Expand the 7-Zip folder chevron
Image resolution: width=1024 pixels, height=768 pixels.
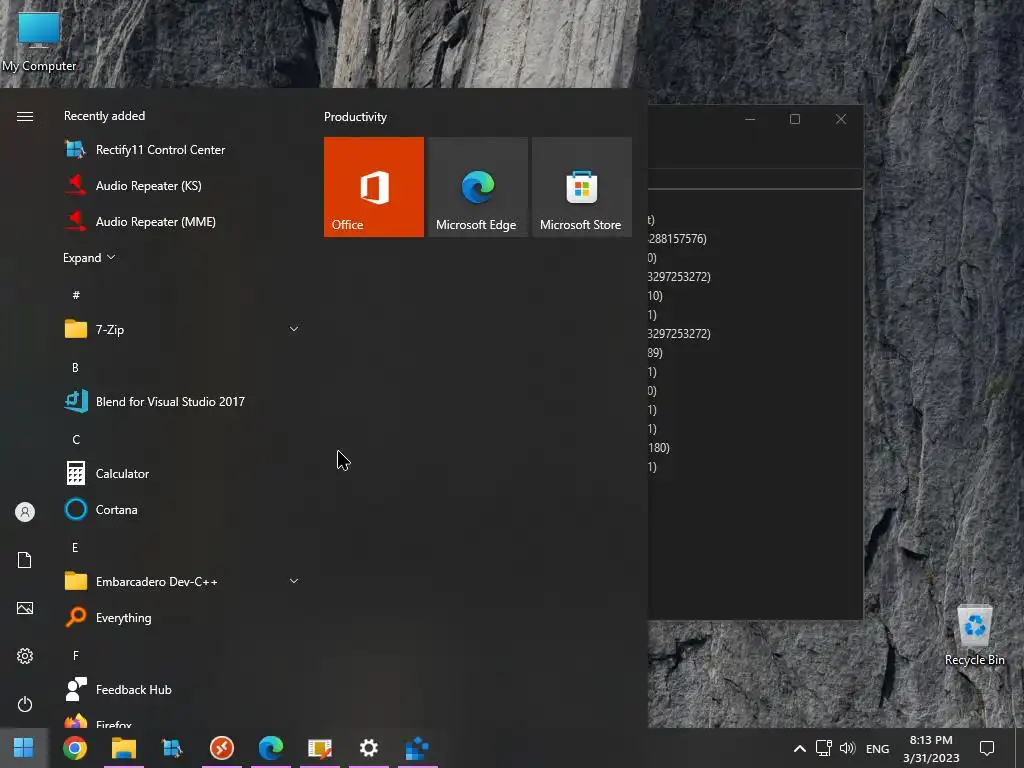pyautogui.click(x=294, y=329)
